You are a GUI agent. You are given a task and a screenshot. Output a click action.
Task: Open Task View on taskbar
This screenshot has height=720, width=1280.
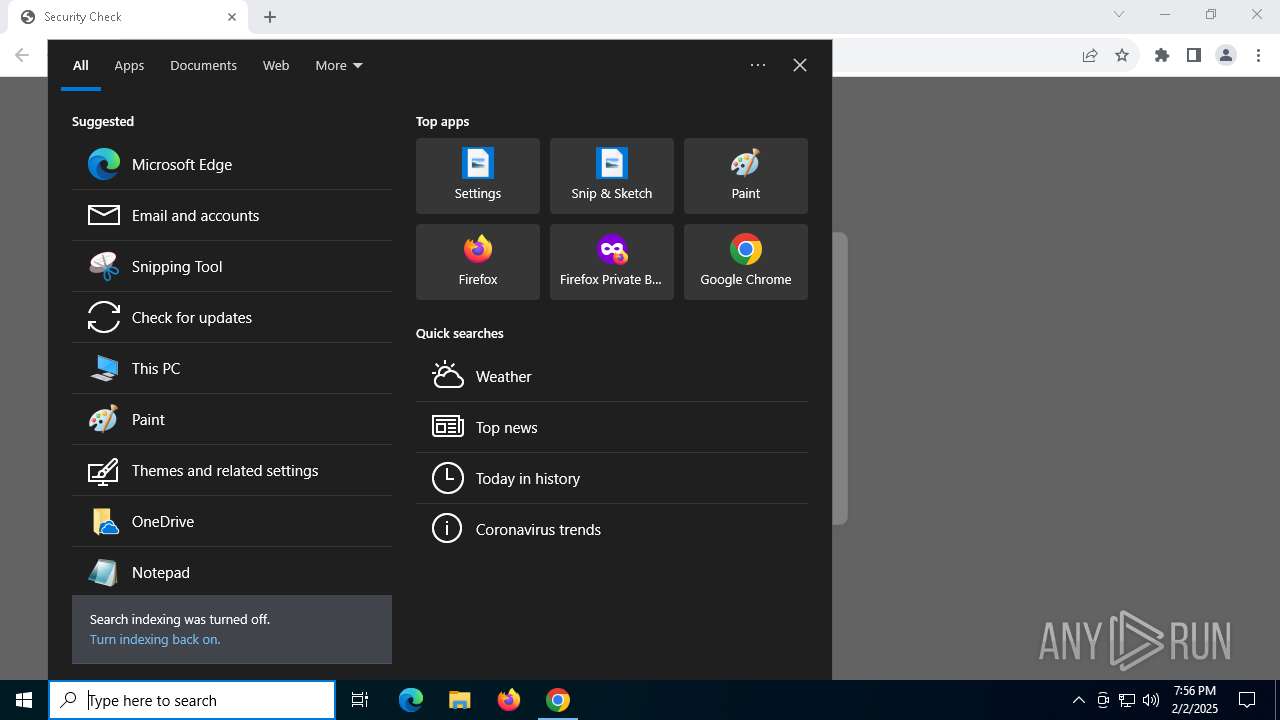pyautogui.click(x=360, y=700)
